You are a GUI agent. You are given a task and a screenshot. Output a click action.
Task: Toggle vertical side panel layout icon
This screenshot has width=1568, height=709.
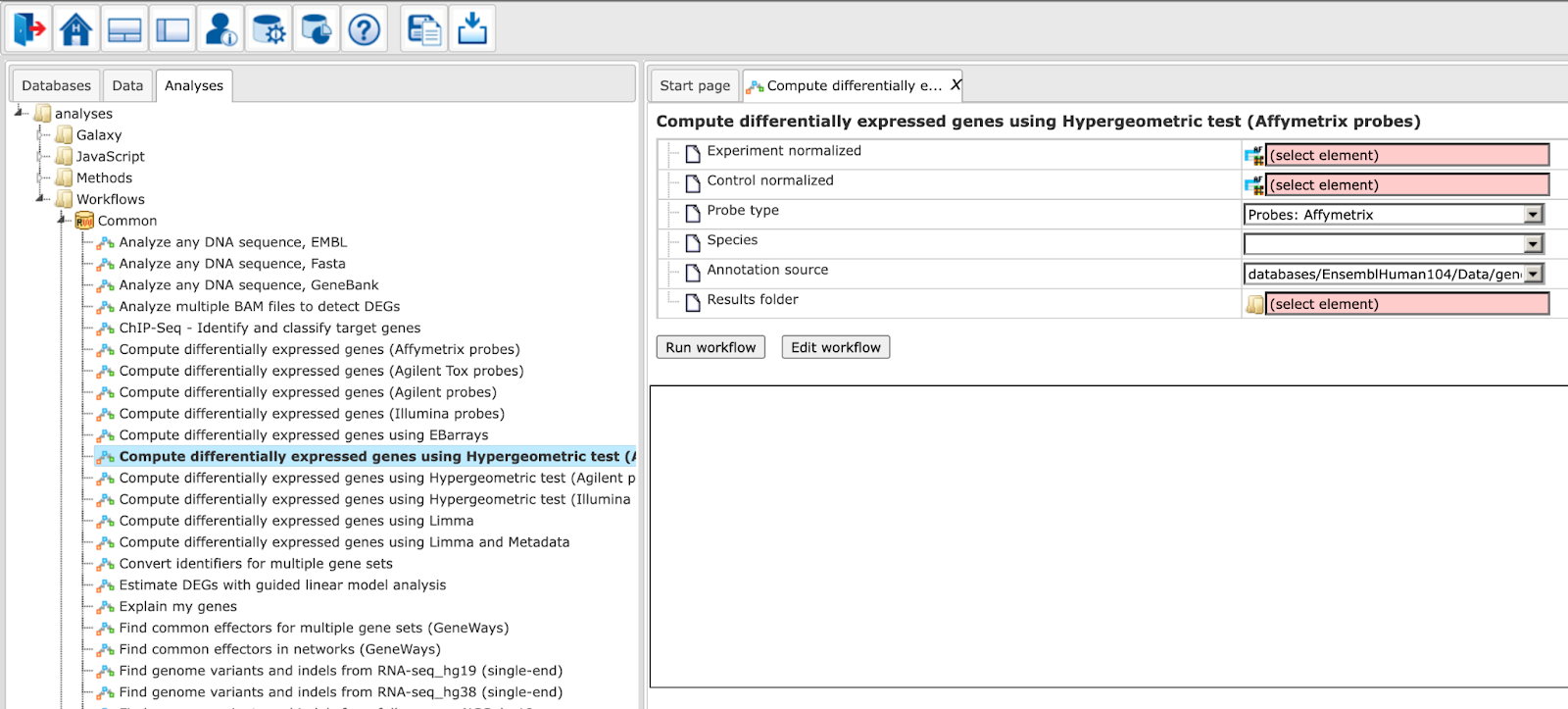point(172,28)
